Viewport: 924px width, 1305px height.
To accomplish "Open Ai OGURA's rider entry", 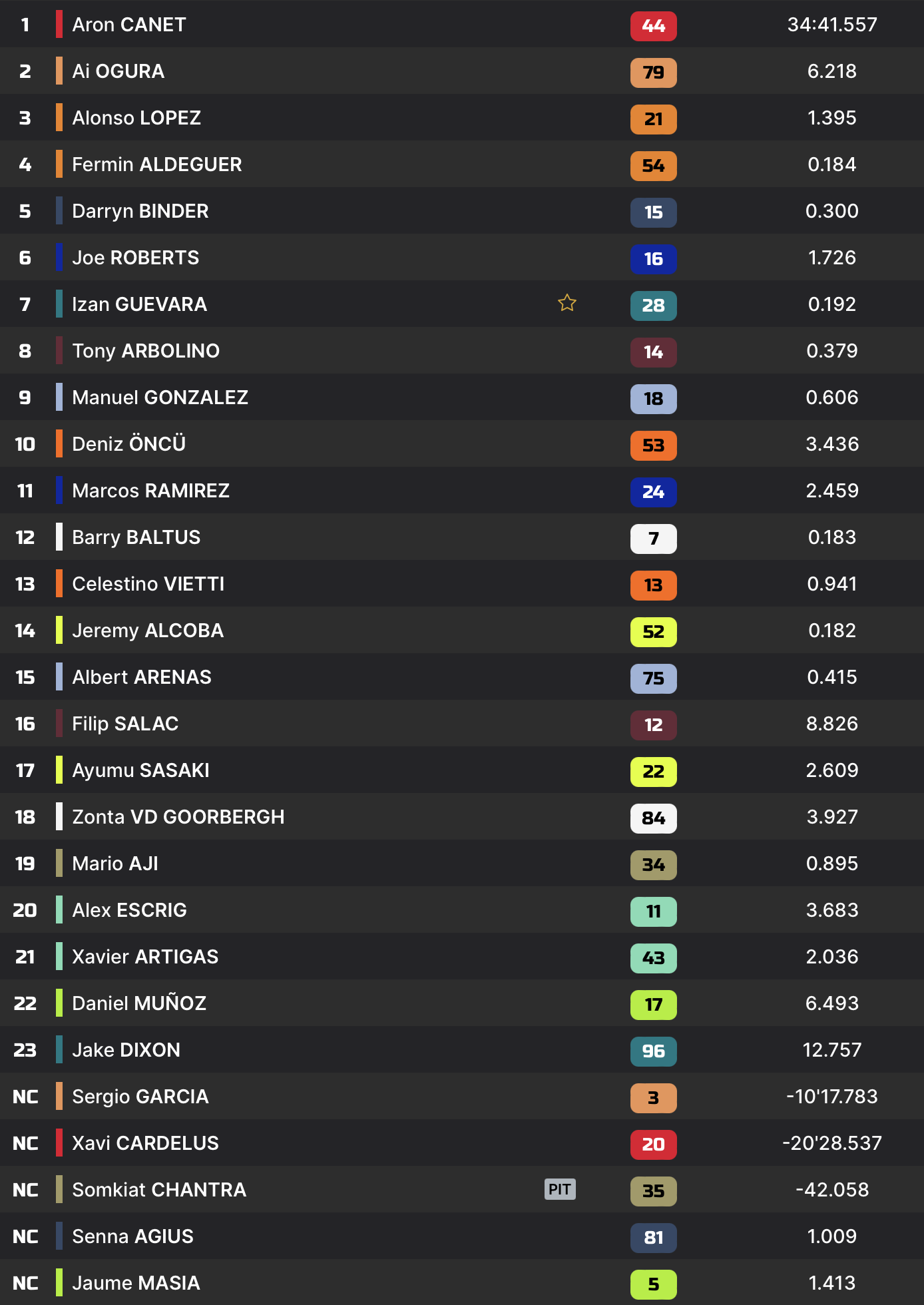I will pyautogui.click(x=118, y=71).
